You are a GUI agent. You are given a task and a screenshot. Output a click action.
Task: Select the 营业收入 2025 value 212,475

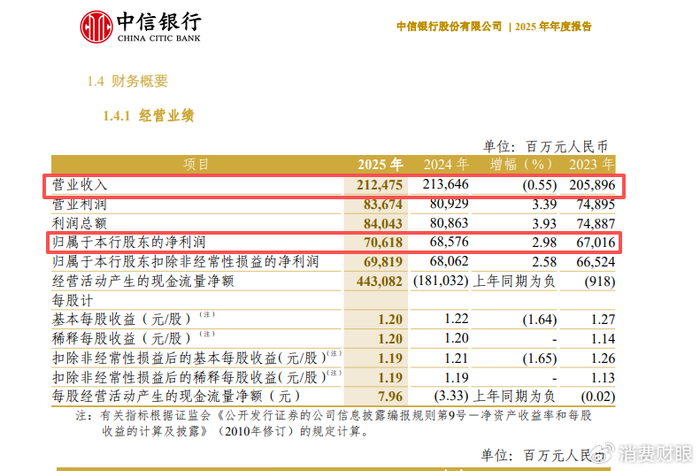[379, 185]
